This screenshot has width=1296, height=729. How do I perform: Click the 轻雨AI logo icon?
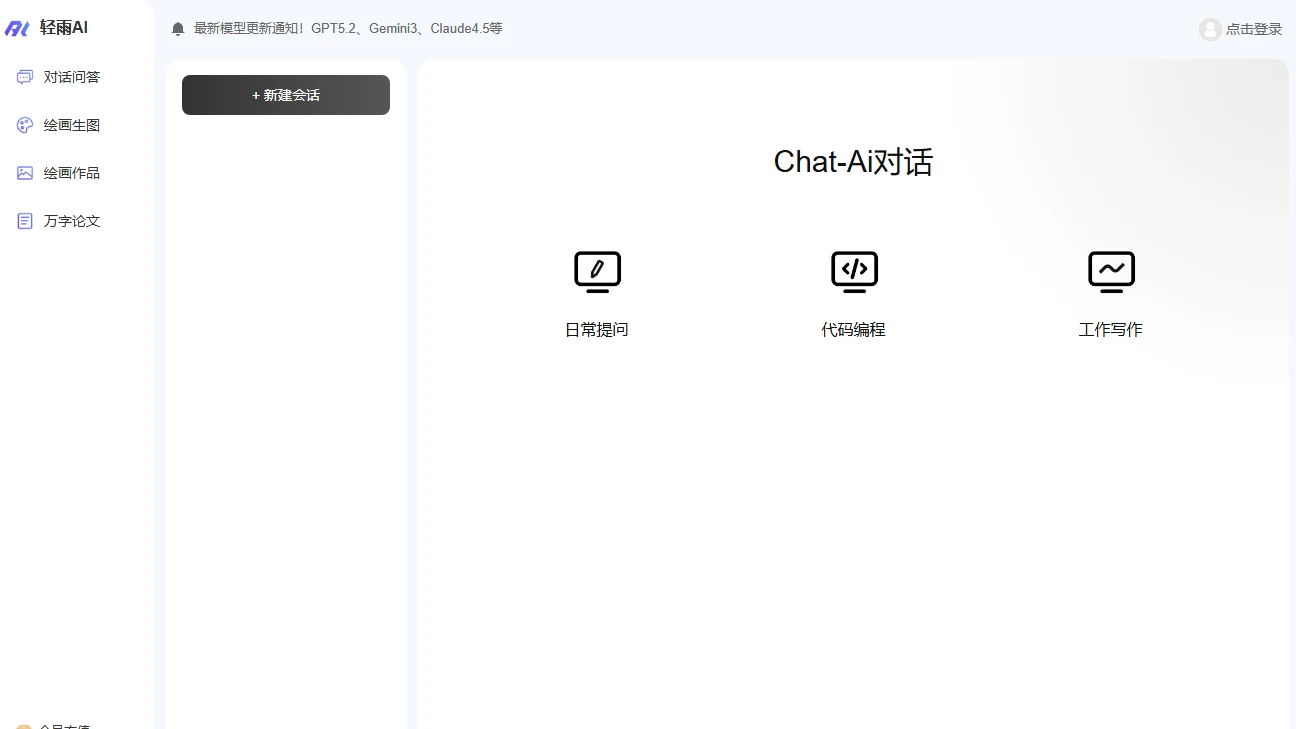click(17, 29)
